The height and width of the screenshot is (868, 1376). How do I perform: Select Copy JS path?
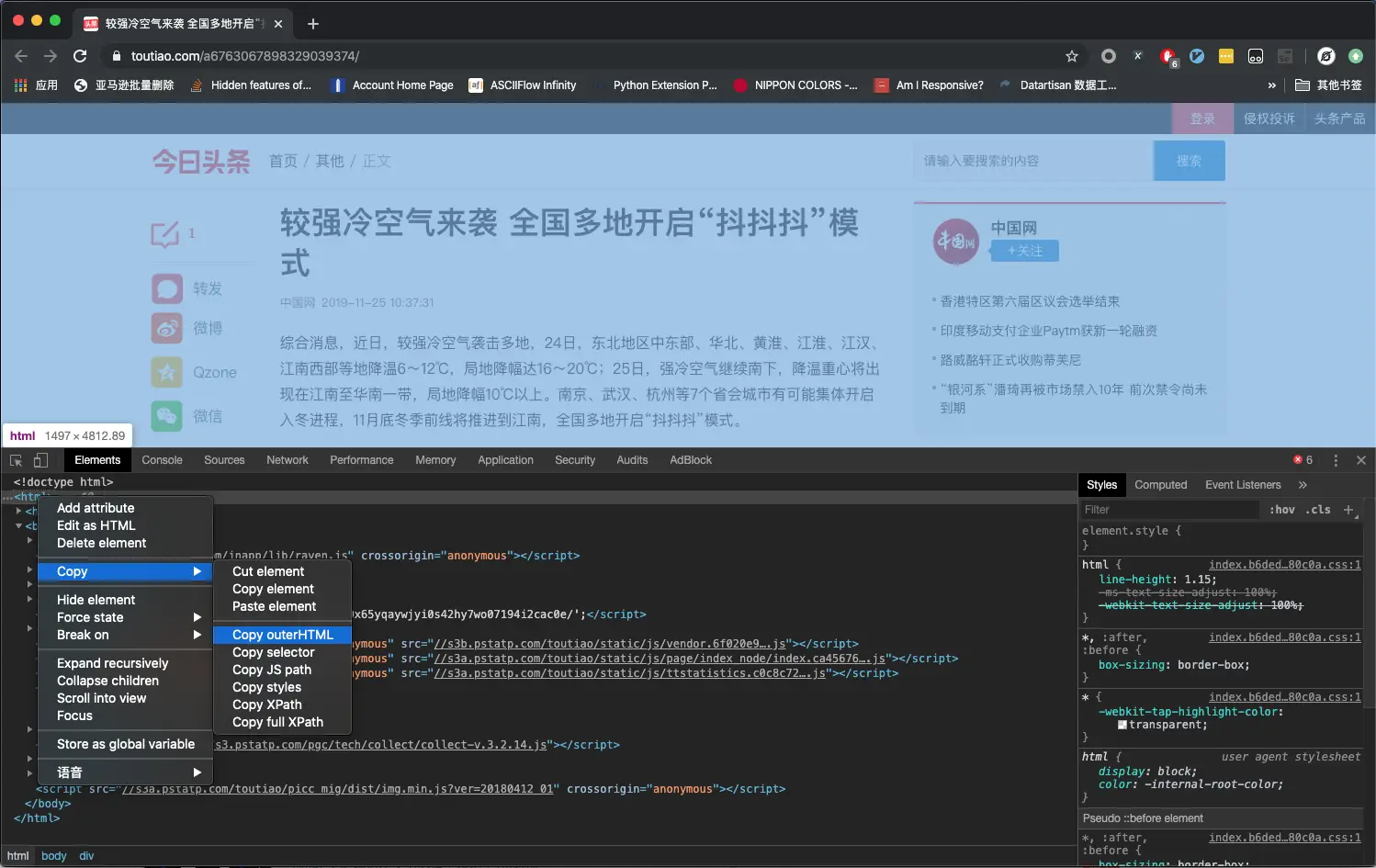(x=282, y=670)
